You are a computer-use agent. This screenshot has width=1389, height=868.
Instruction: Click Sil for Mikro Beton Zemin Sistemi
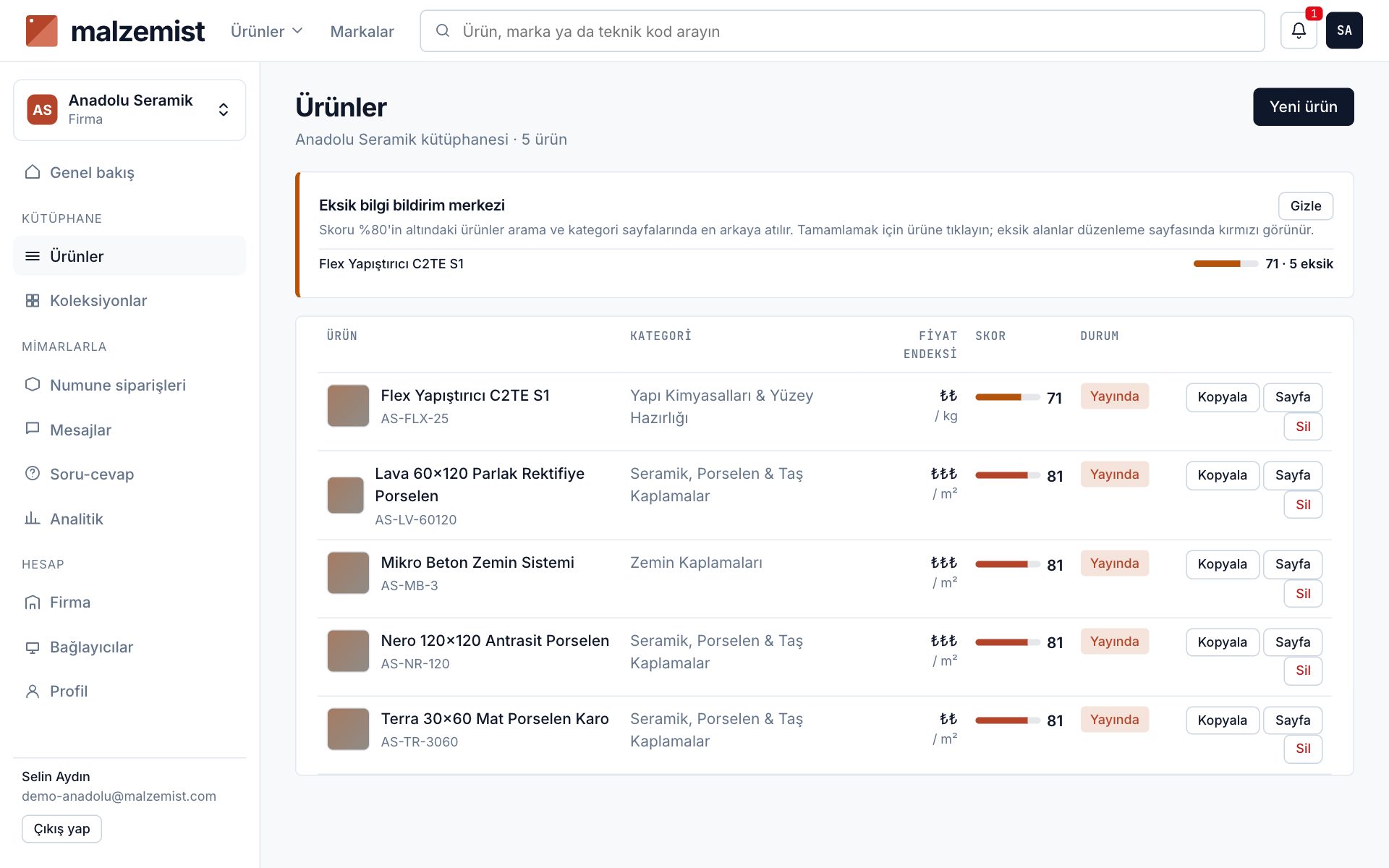tap(1303, 594)
